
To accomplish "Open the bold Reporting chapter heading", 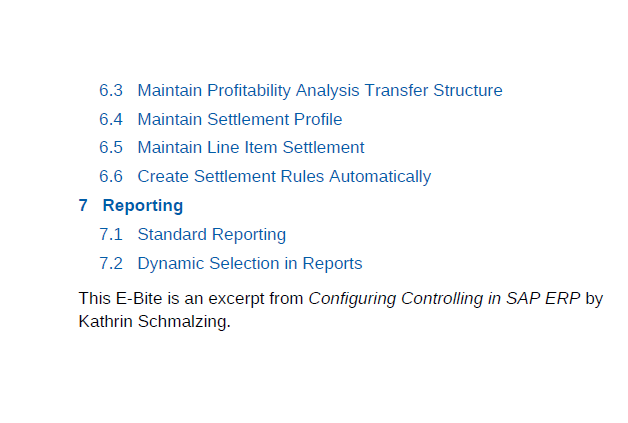I will click(x=143, y=206).
